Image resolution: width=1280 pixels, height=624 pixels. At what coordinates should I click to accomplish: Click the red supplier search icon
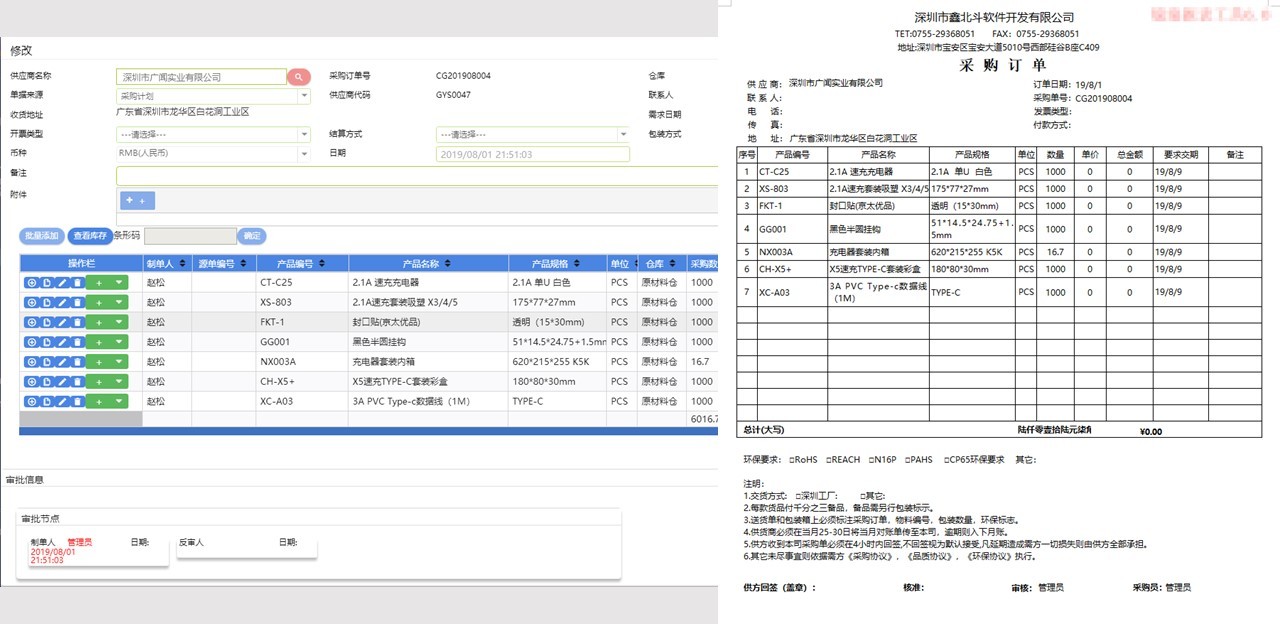coord(299,77)
